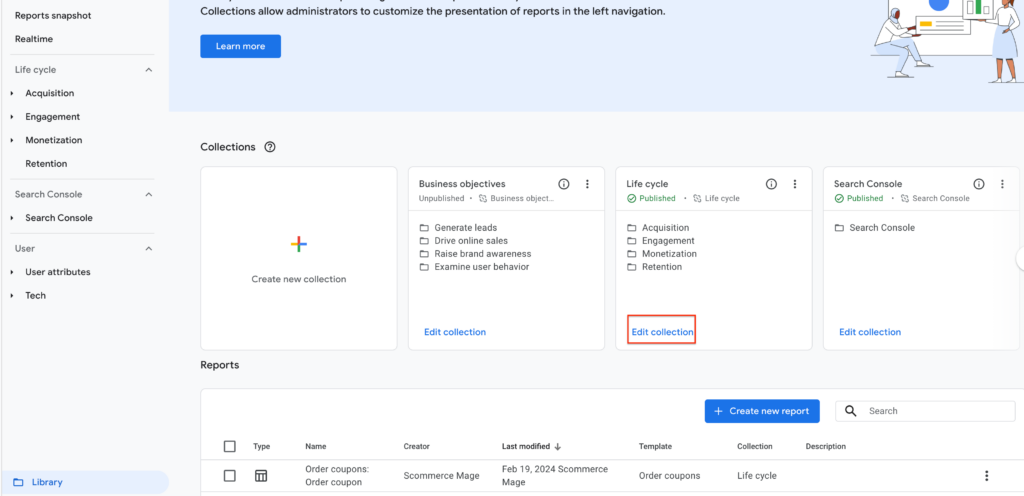Screen dimensions: 1024x496
Task: Open Realtime in left navigation
Action: pos(34,39)
